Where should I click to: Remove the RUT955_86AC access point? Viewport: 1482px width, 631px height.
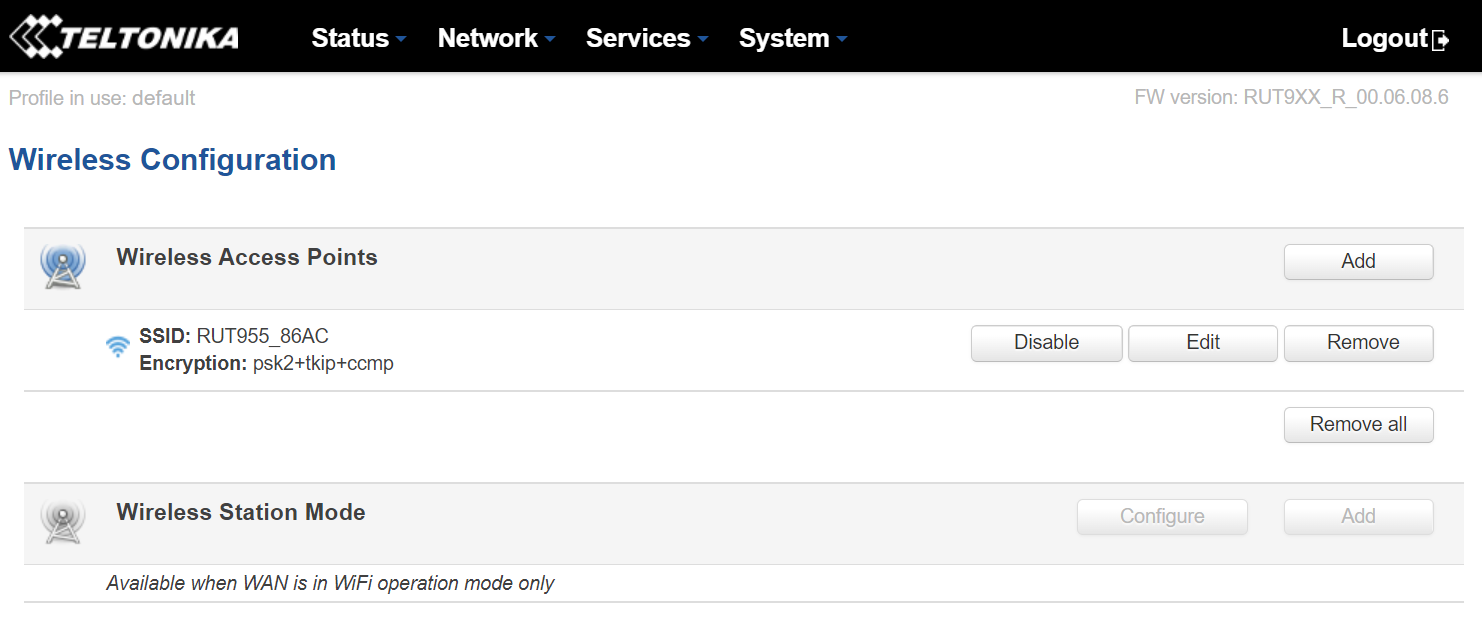[x=1358, y=343]
